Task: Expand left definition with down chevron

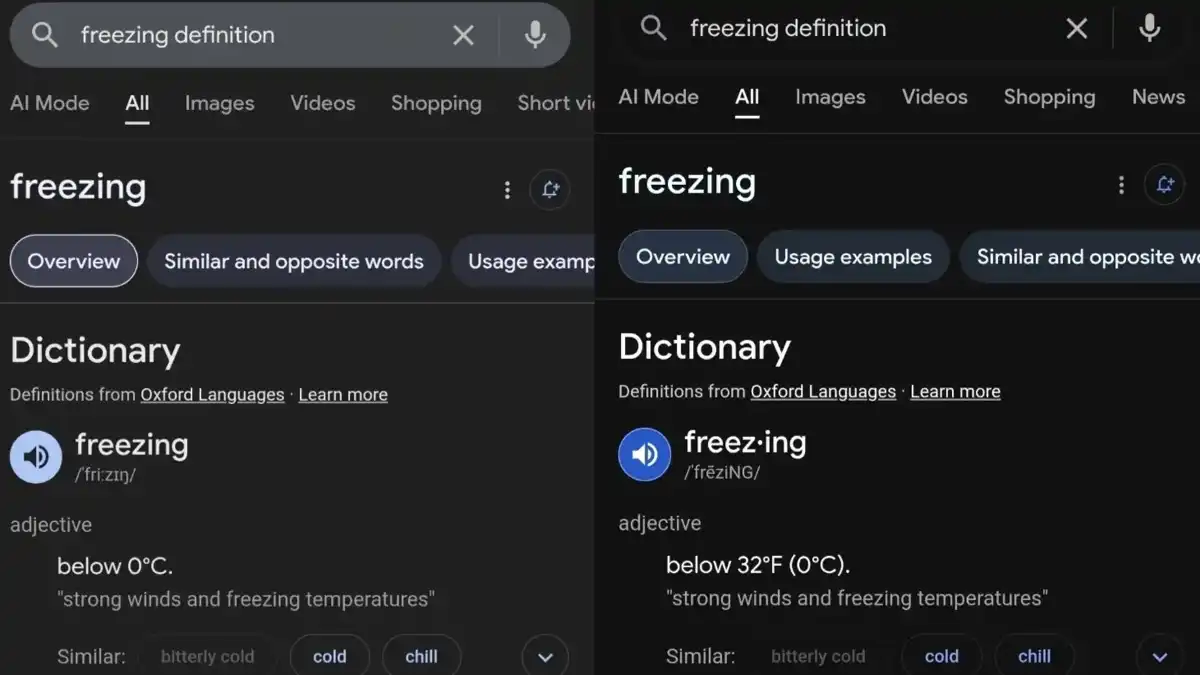Action: pyautogui.click(x=545, y=657)
